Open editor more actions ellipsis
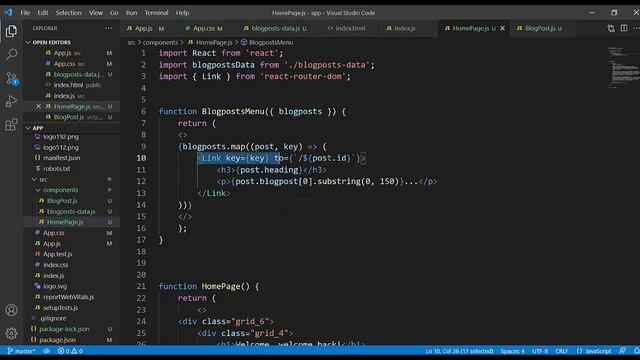 636,28
